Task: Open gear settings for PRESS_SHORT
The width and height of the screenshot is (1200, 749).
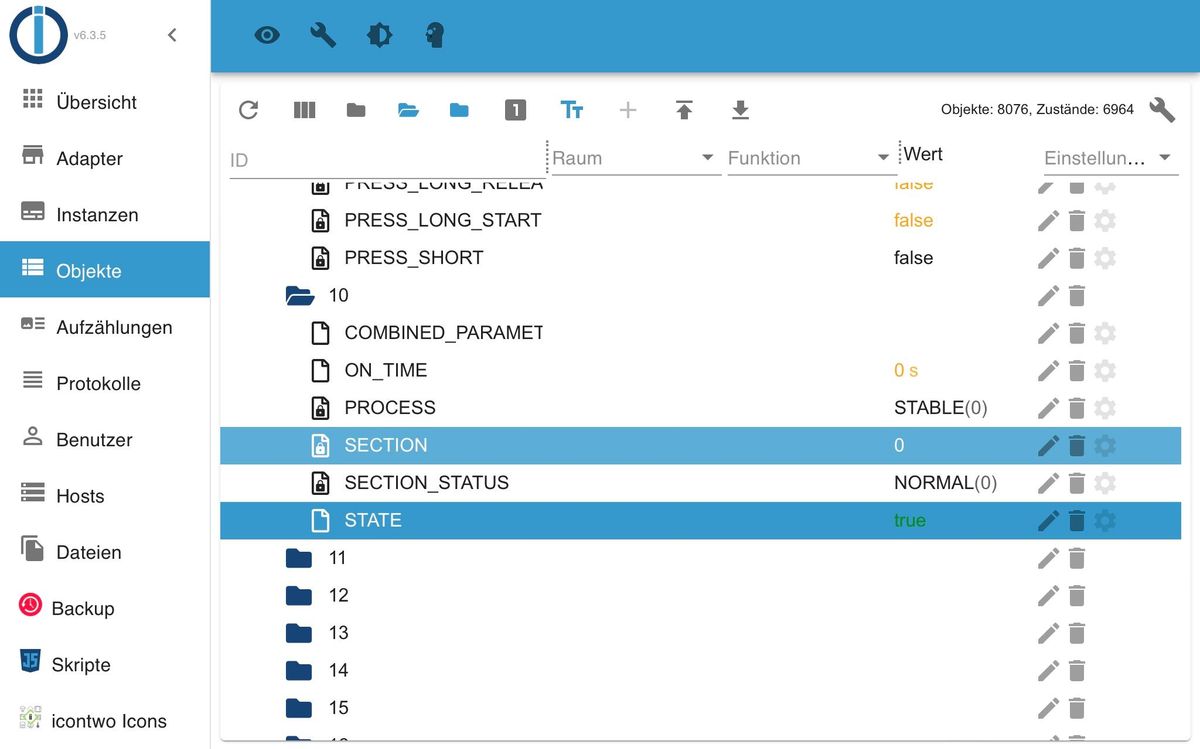Action: tap(1105, 258)
